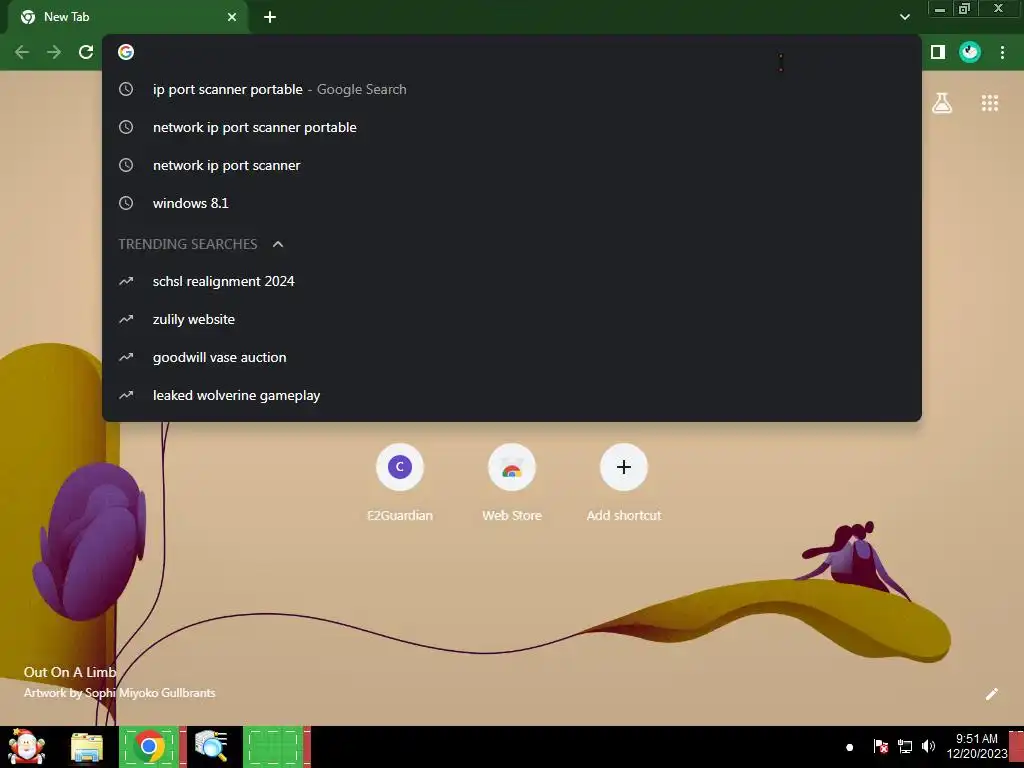Click the green dashed taskbar item
1024x768 pixels.
click(x=276, y=747)
